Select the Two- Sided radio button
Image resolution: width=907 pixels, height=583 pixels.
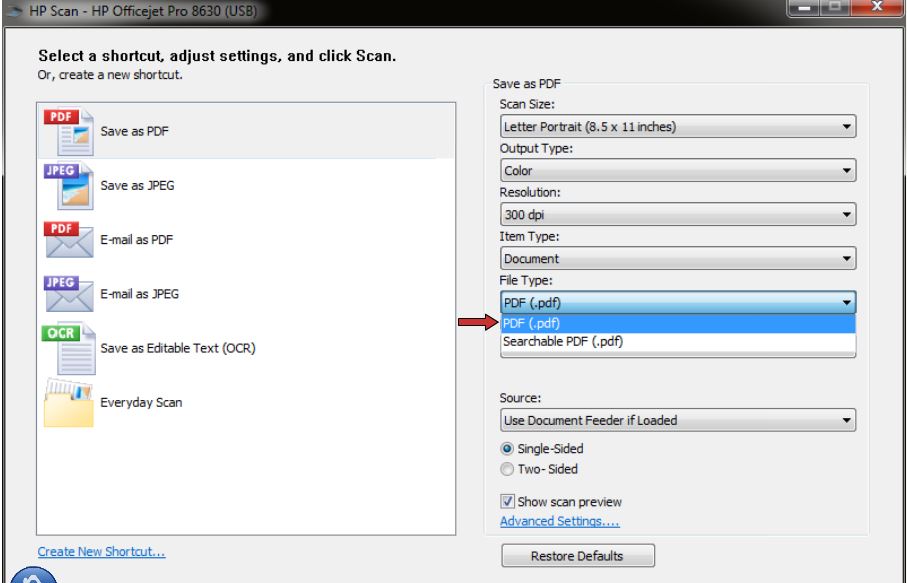tap(507, 469)
